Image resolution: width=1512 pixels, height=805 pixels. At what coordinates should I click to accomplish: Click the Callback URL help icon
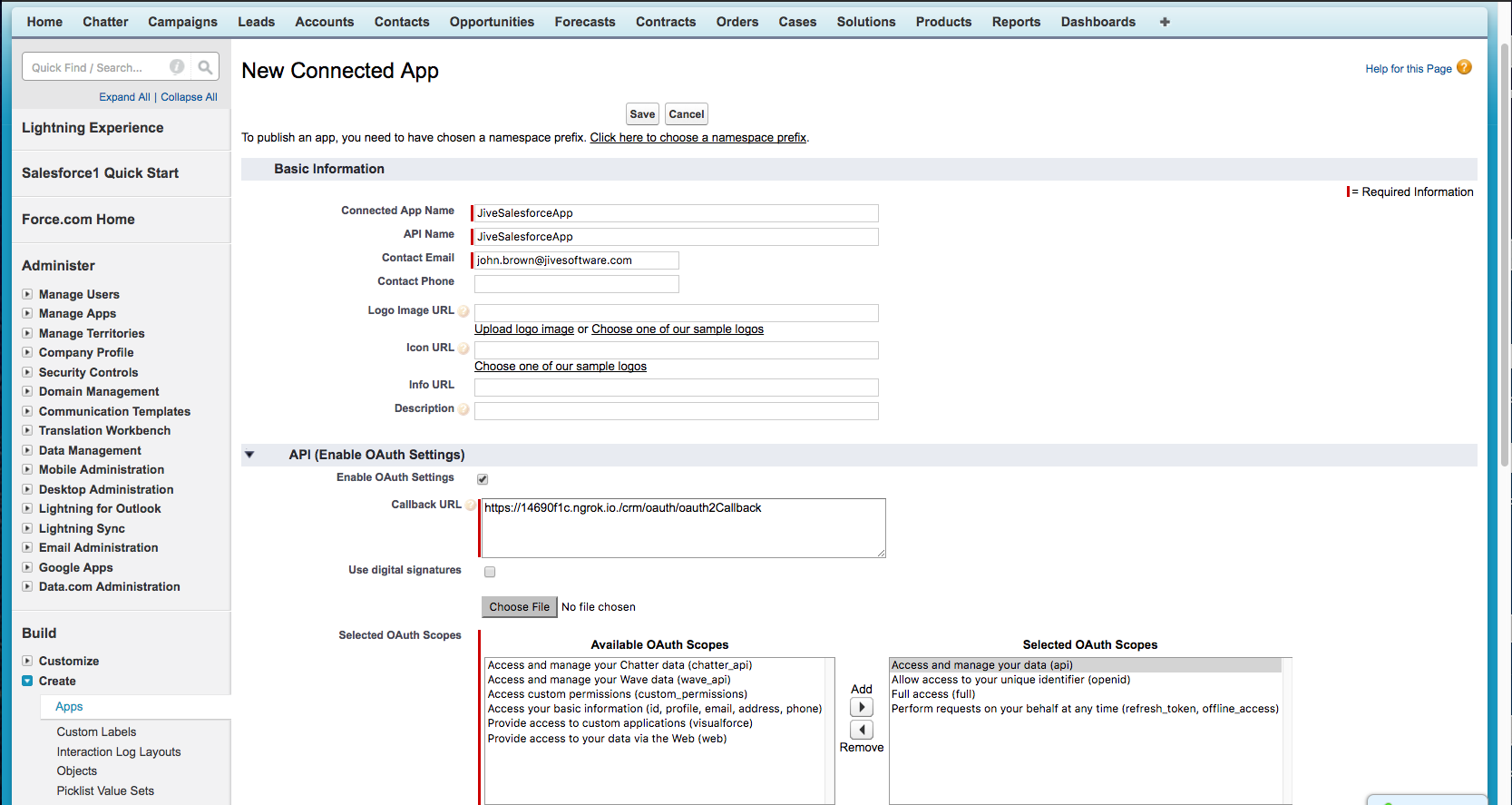(x=471, y=506)
